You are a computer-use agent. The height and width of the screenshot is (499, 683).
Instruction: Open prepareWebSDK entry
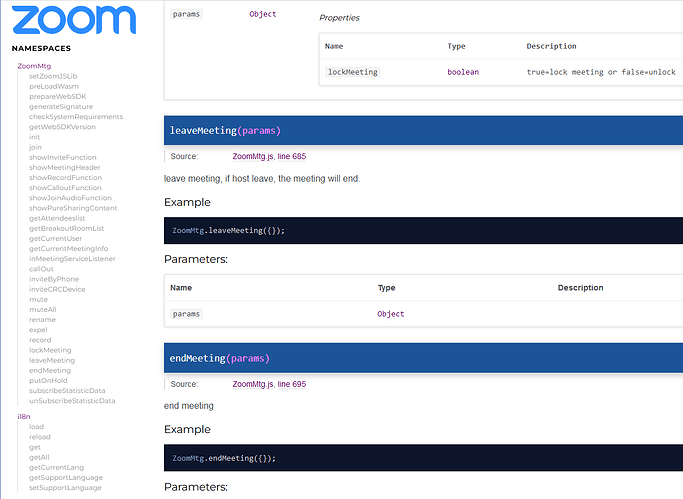pyautogui.click(x=57, y=96)
